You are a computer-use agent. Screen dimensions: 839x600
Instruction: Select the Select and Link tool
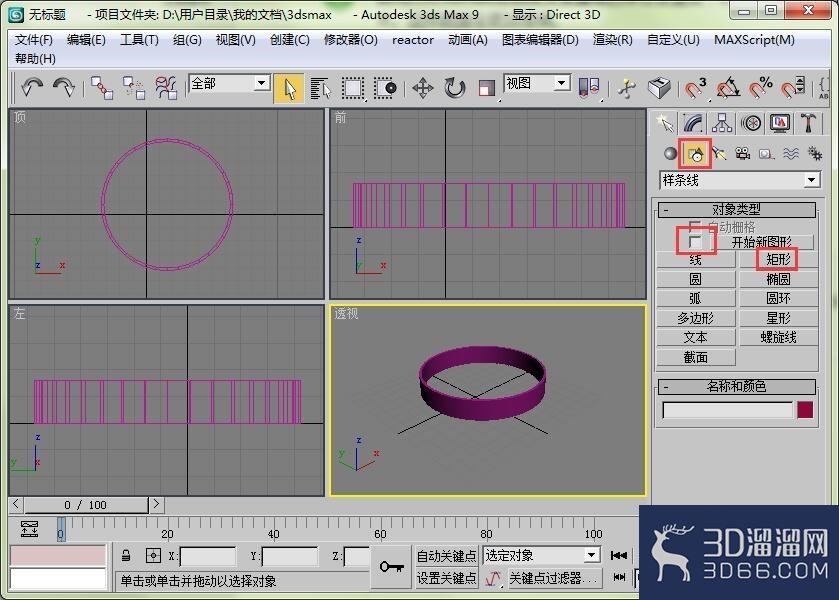(102, 88)
